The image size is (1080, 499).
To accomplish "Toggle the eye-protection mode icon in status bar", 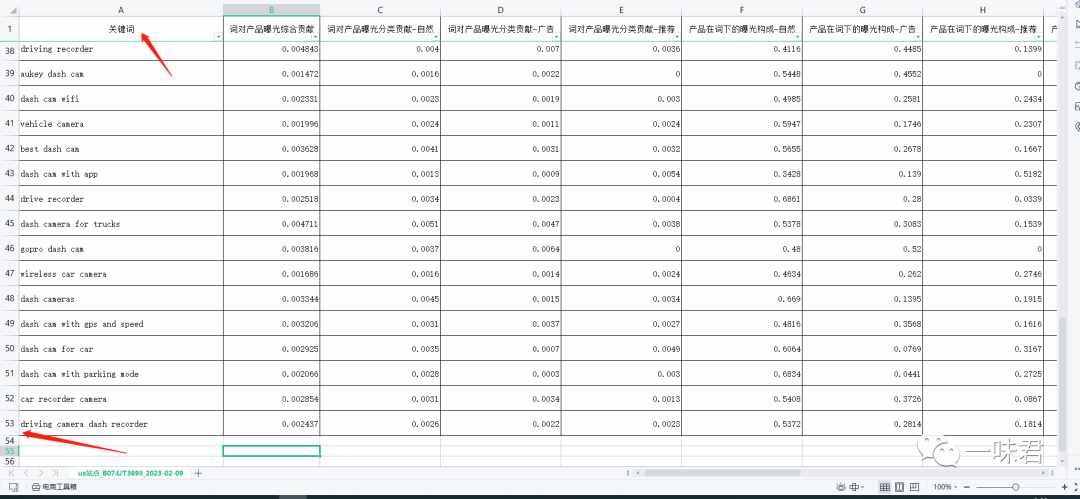I will 841,487.
